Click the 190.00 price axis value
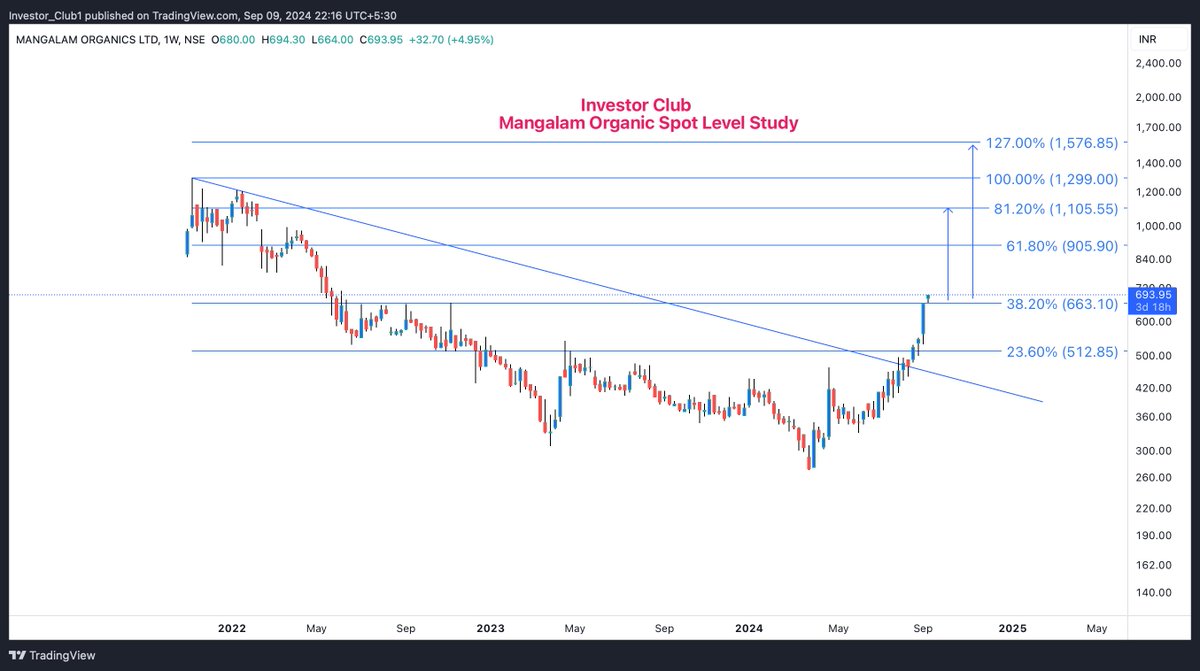1200x671 pixels. point(1155,535)
